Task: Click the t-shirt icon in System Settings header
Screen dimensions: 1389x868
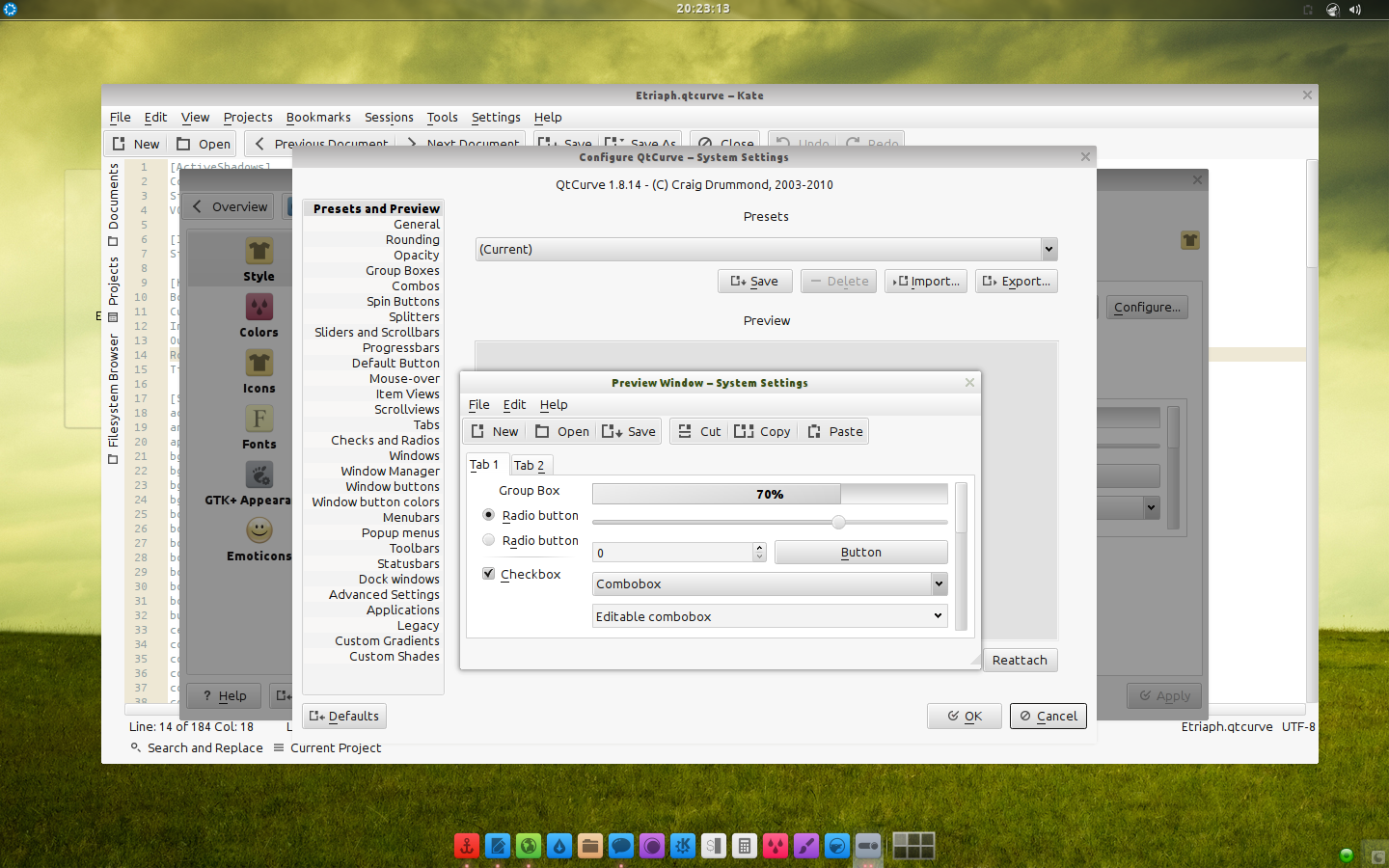Action: [1190, 240]
